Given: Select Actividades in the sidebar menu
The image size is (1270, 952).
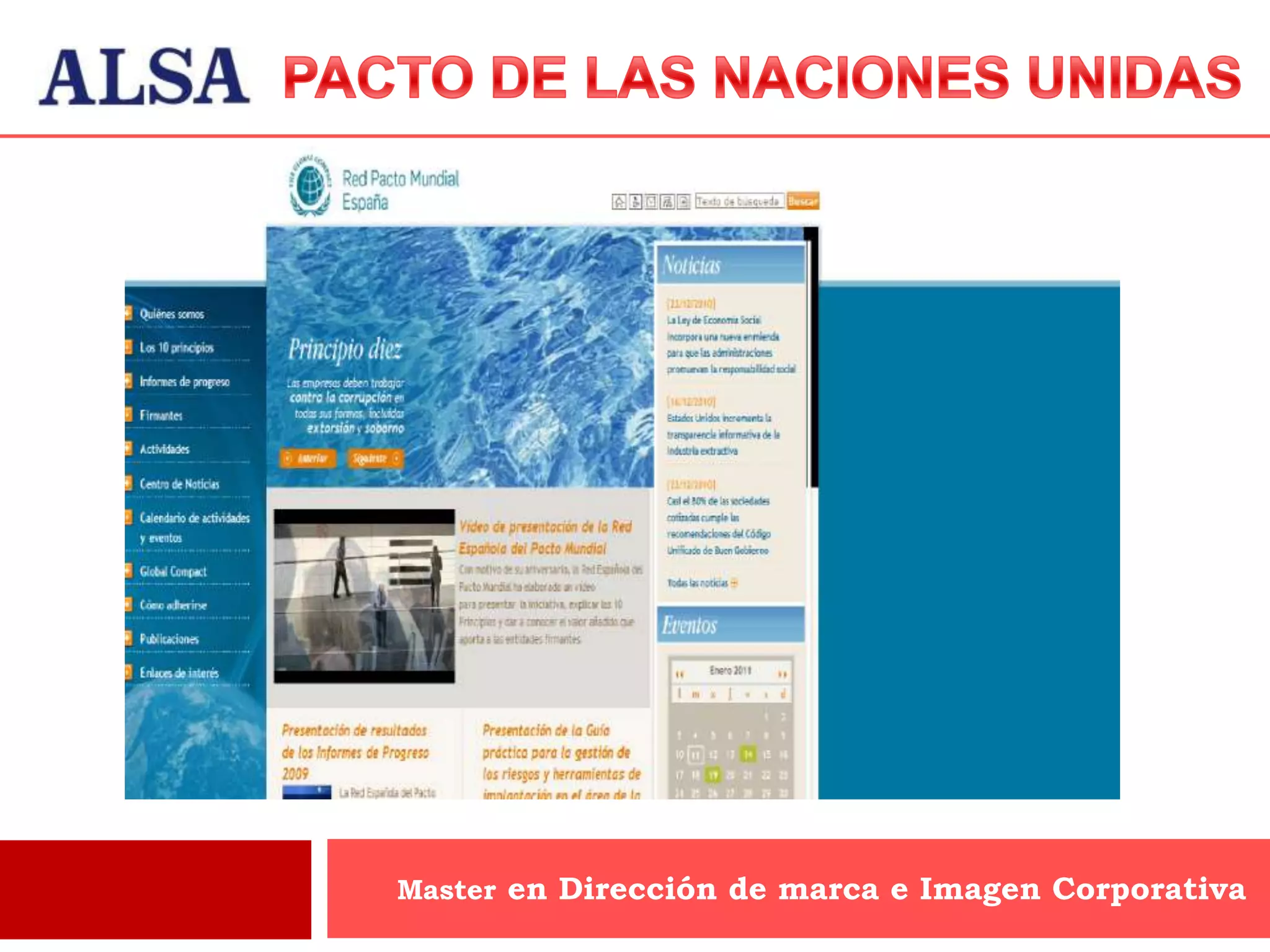Looking at the screenshot, I should click(x=164, y=449).
